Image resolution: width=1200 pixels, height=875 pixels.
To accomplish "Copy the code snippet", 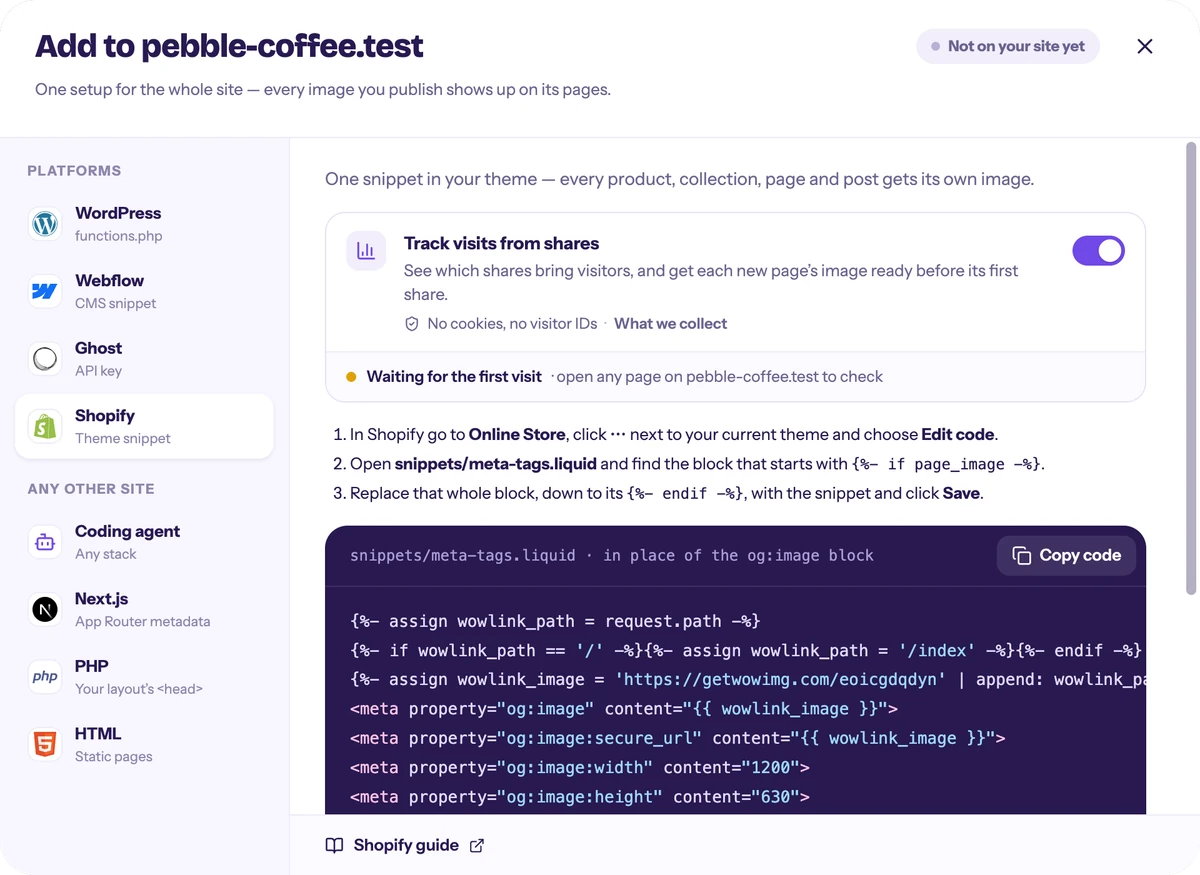I will coord(1066,555).
